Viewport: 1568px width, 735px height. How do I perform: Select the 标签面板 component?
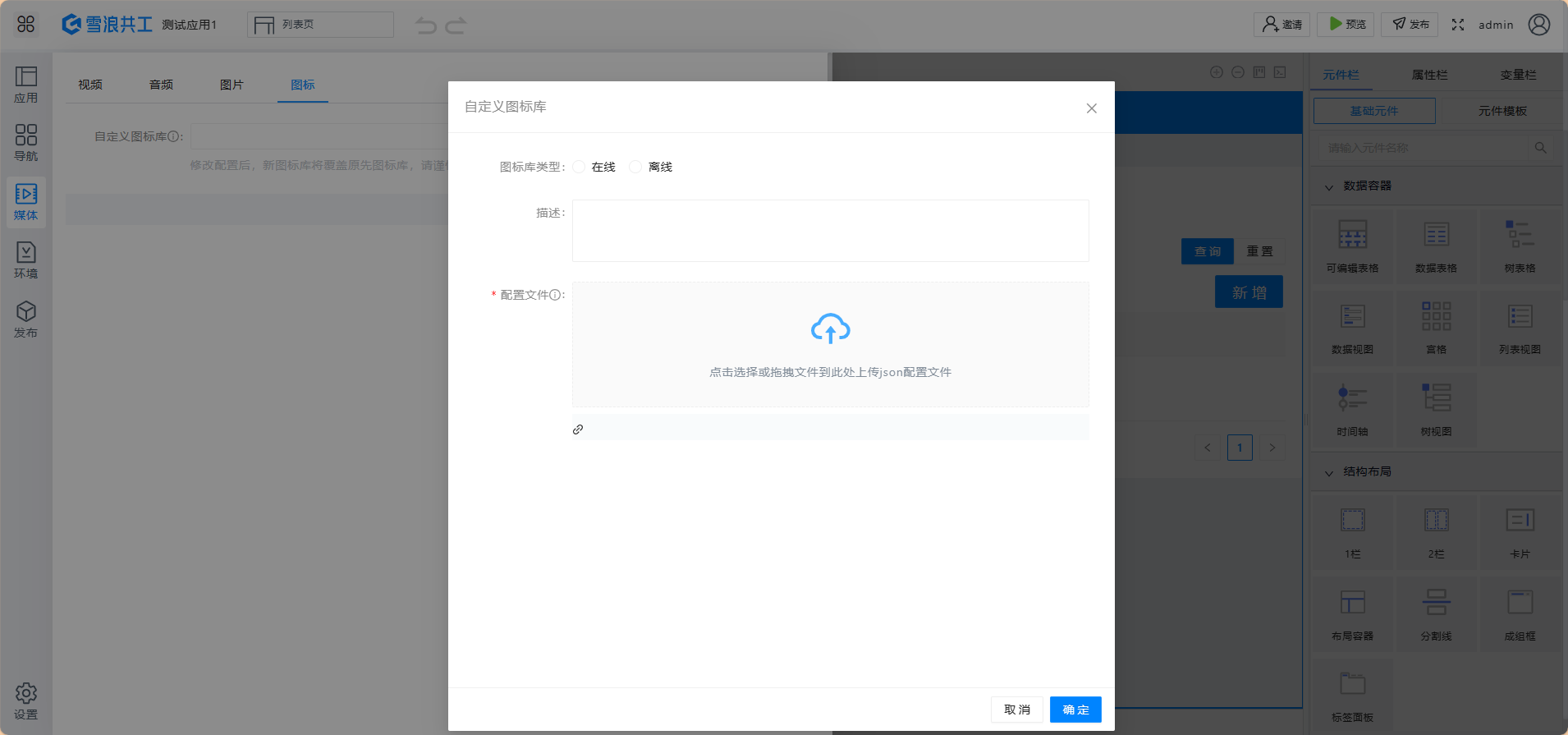pyautogui.click(x=1353, y=696)
